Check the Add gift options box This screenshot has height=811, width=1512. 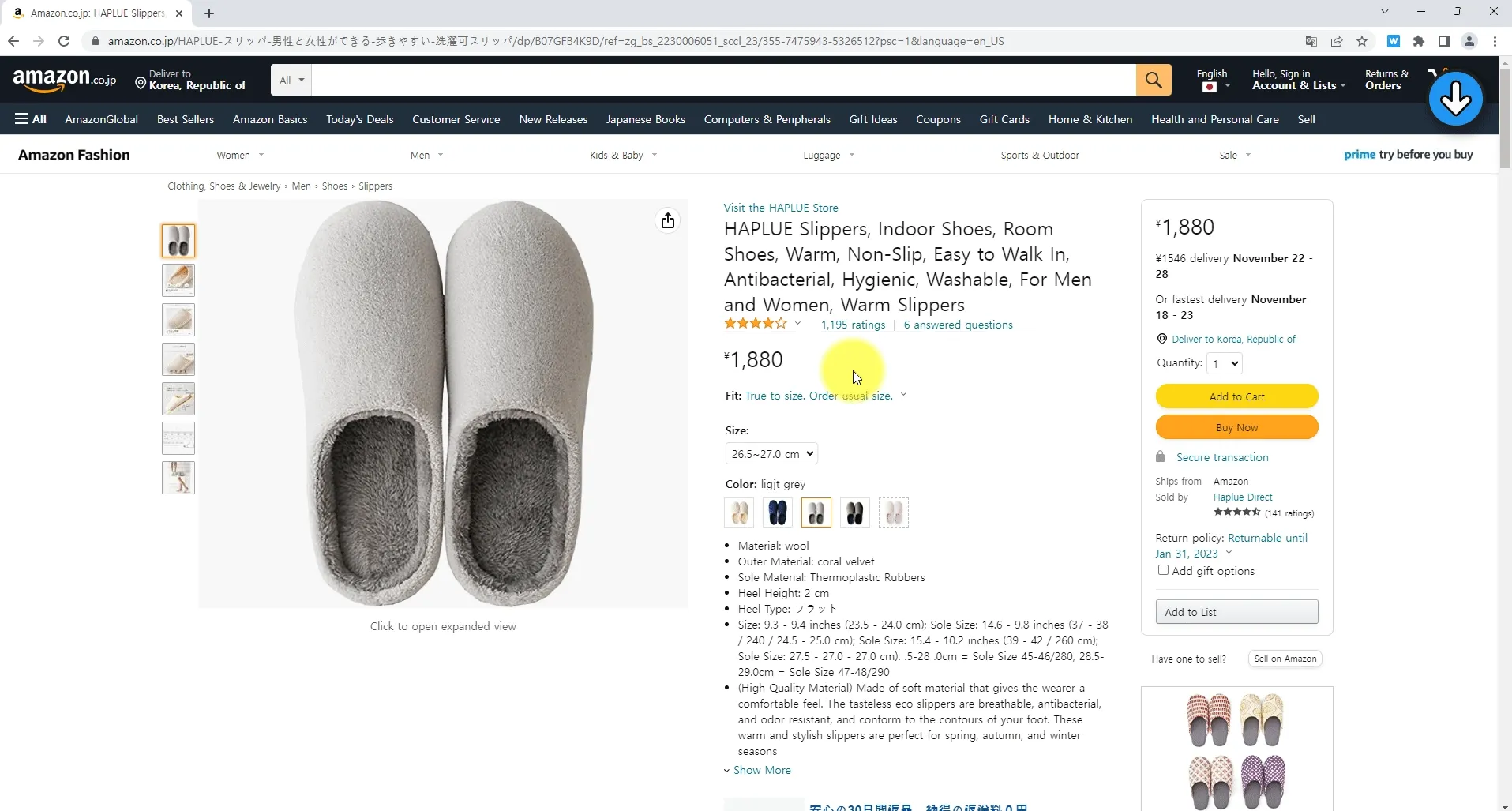(1163, 570)
